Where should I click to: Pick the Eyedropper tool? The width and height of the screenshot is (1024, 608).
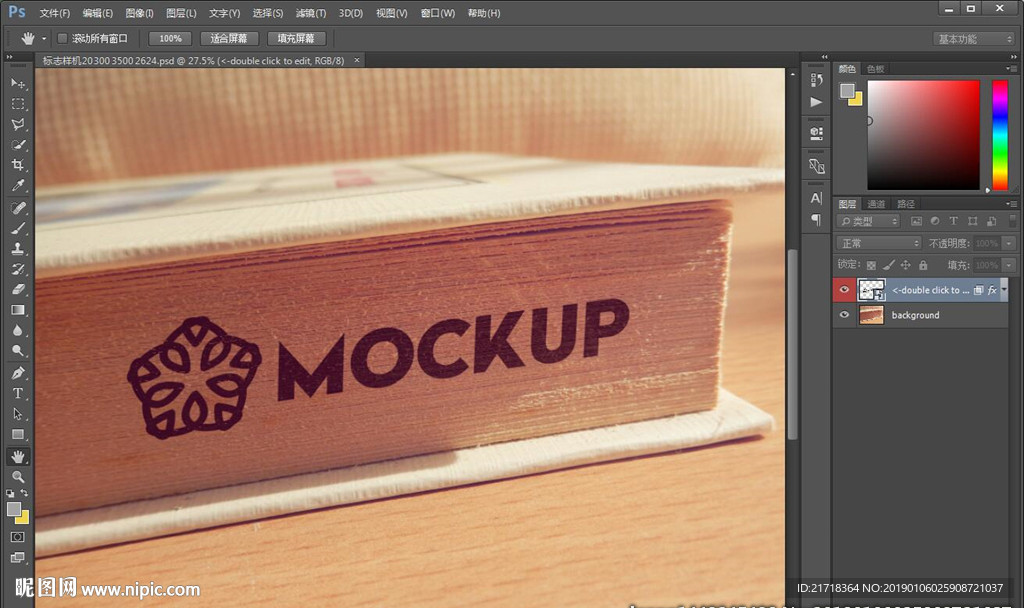coord(18,186)
